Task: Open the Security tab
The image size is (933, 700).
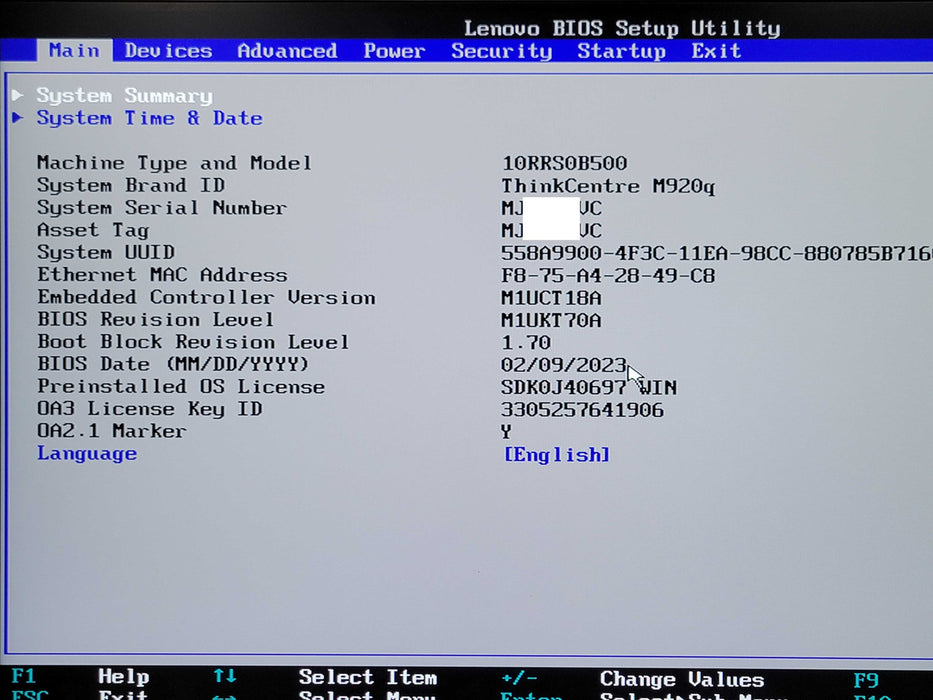Action: click(x=502, y=52)
